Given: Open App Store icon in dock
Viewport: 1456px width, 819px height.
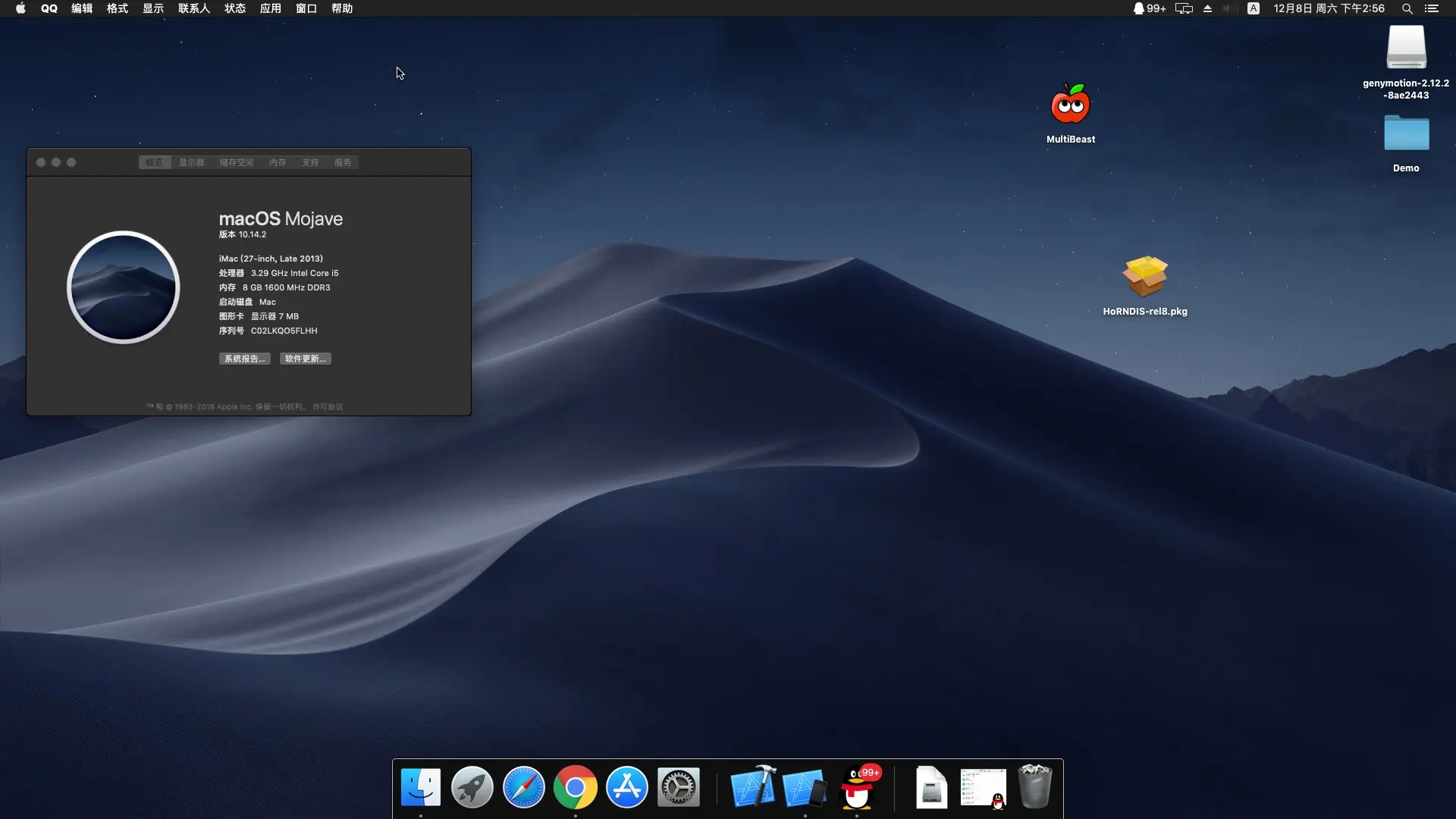Looking at the screenshot, I should coord(626,787).
